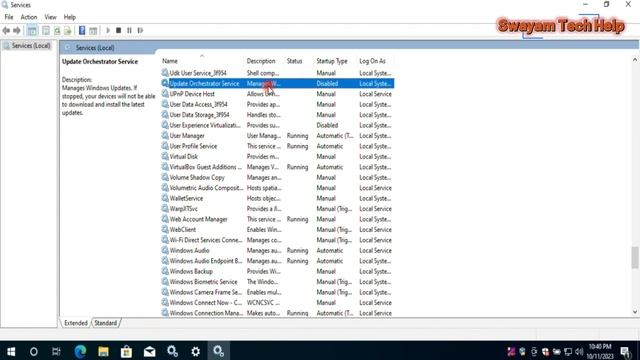The width and height of the screenshot is (640, 360).
Task: Select the User Experience Virtualization service
Action: click(x=277, y=125)
